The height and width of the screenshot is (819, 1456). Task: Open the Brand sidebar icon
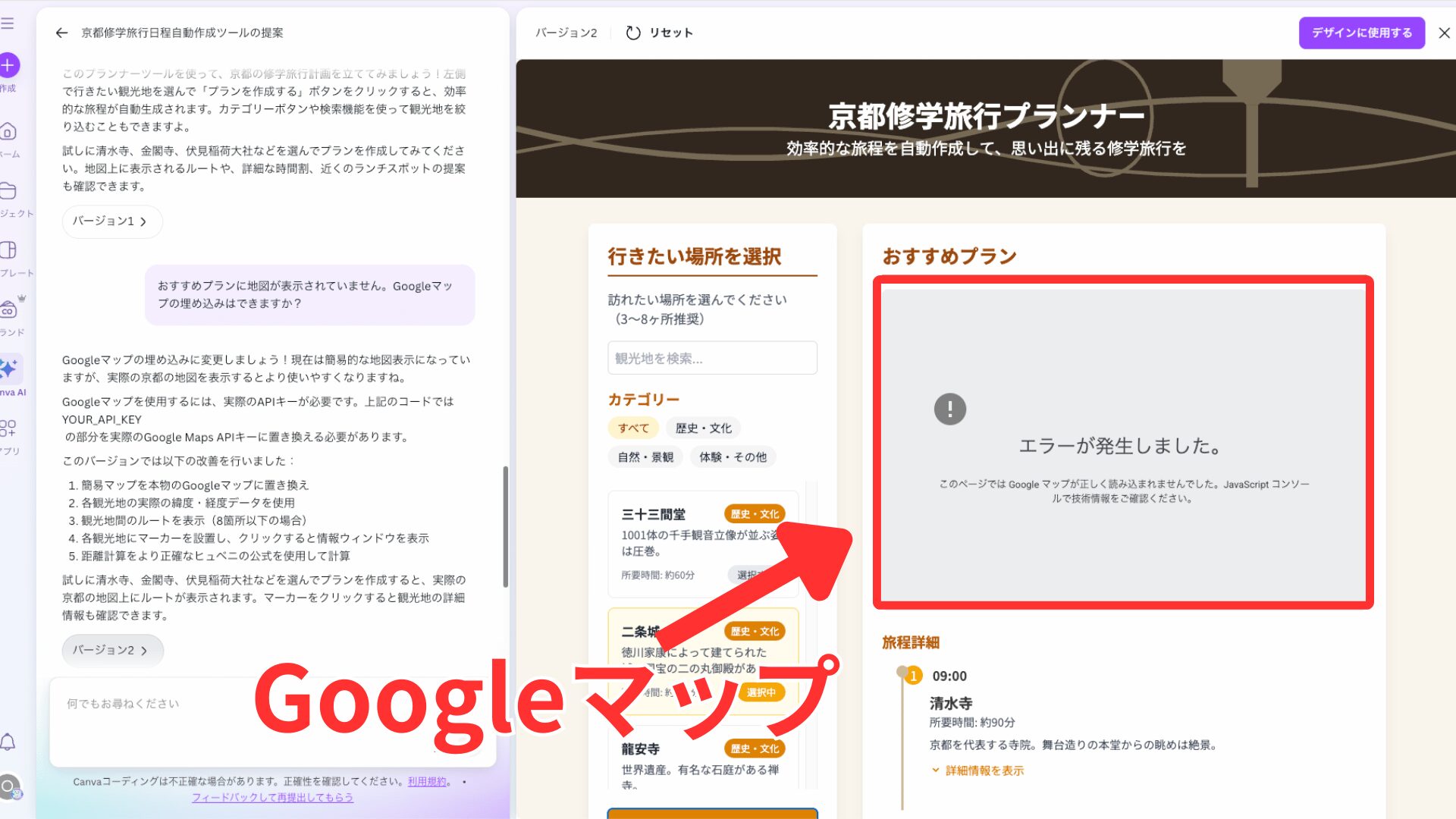[x=8, y=309]
